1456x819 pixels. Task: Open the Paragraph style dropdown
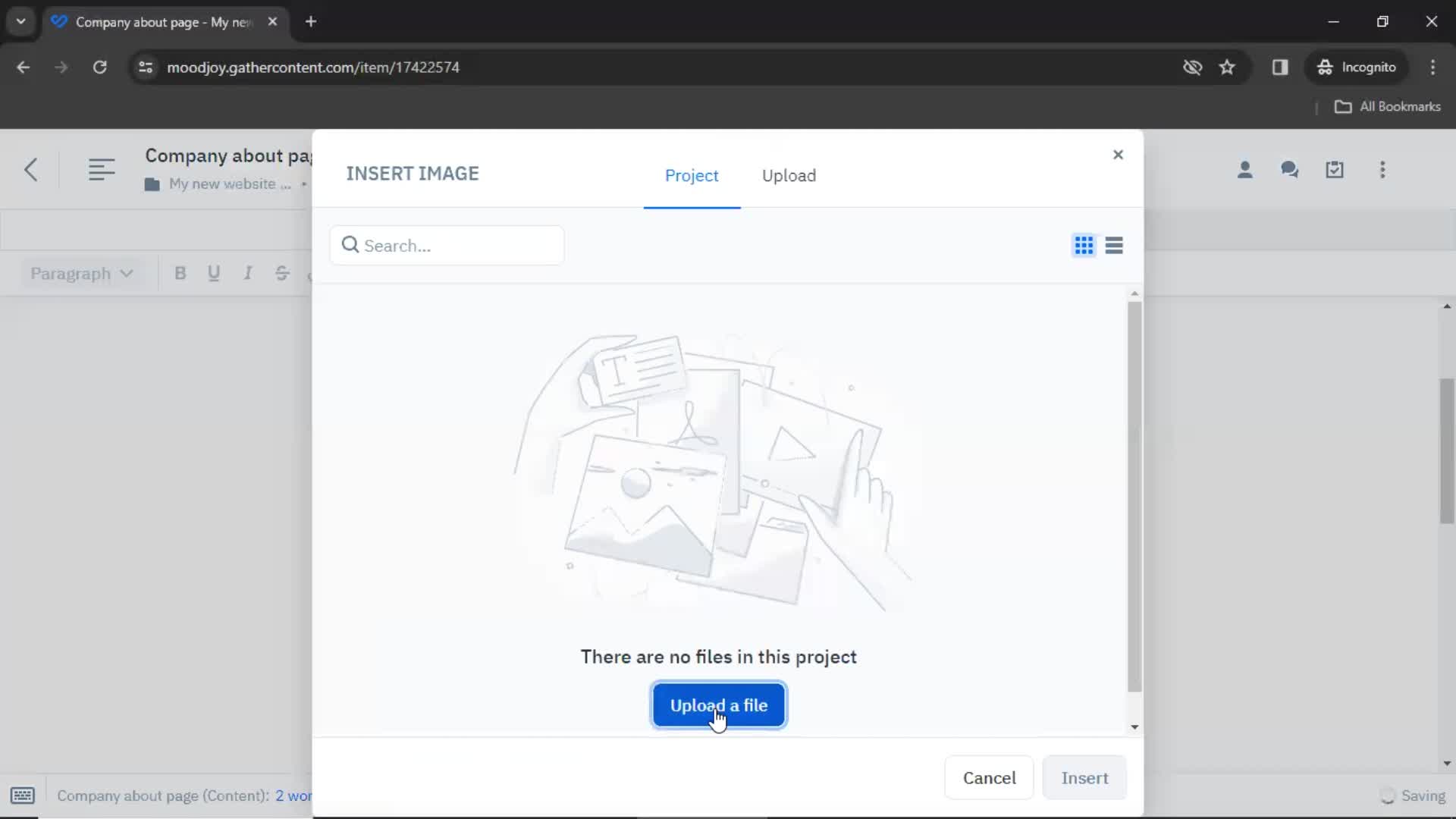click(80, 273)
